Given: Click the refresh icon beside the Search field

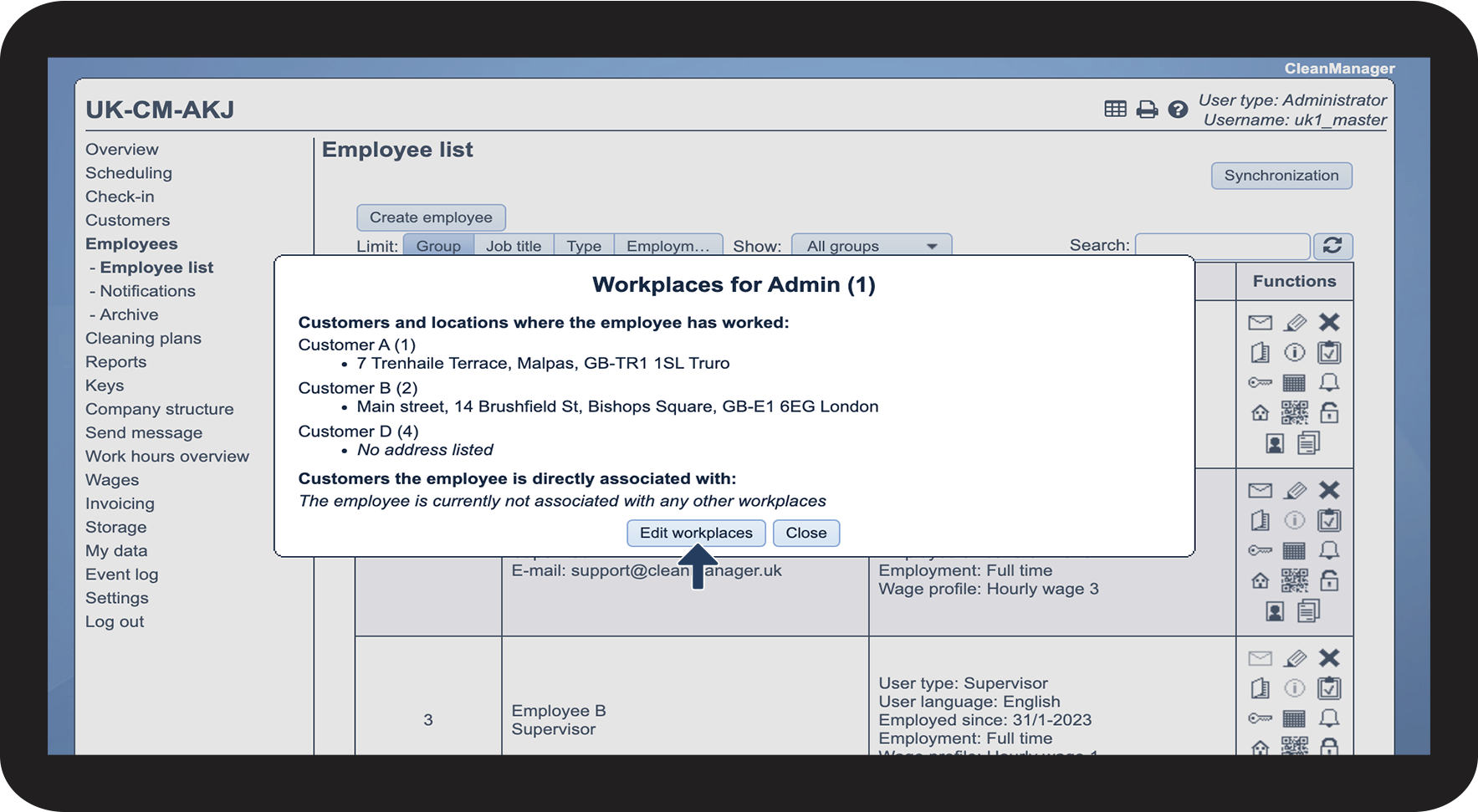Looking at the screenshot, I should coord(1332,246).
